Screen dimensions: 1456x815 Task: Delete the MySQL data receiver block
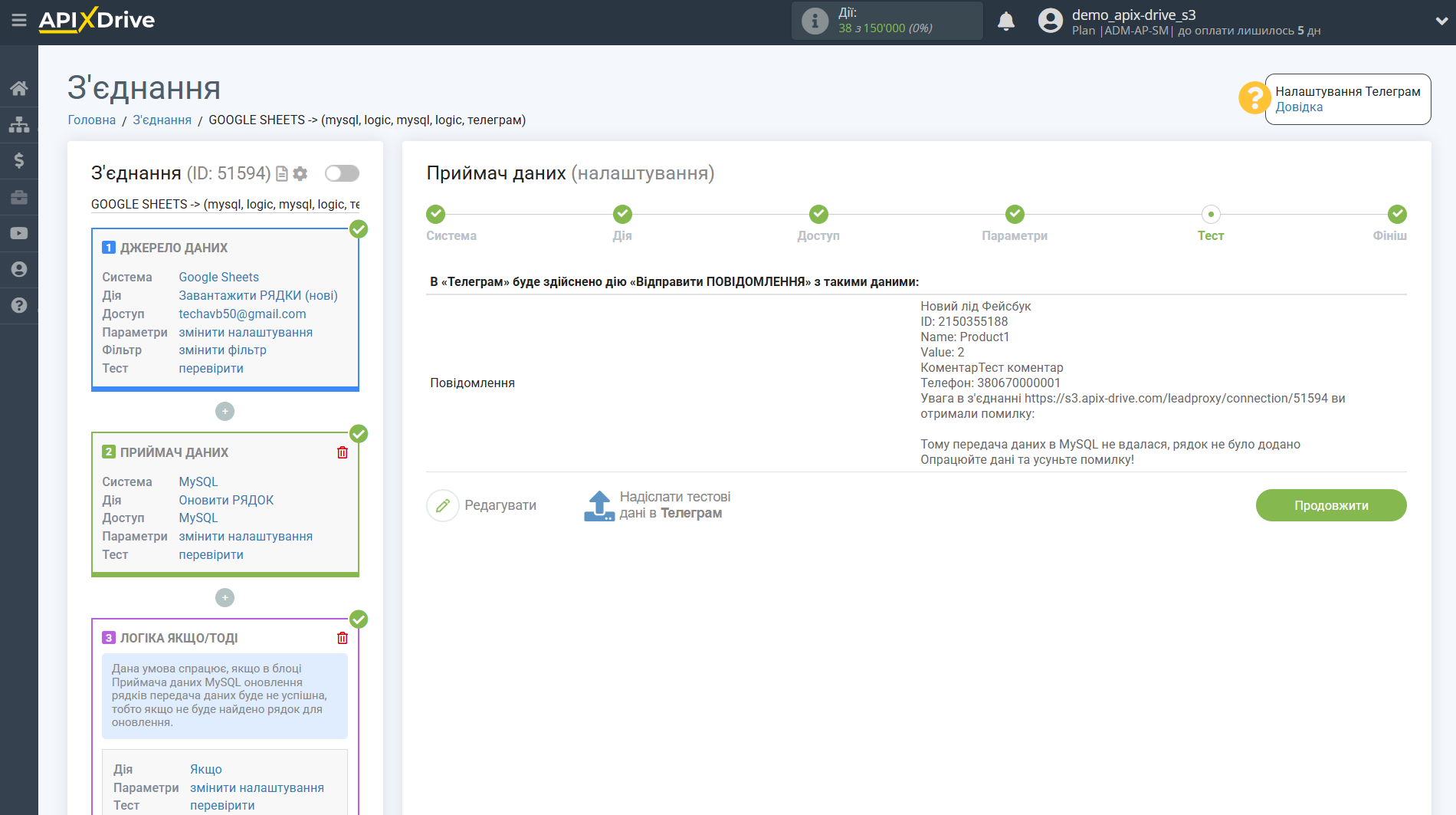pos(343,452)
